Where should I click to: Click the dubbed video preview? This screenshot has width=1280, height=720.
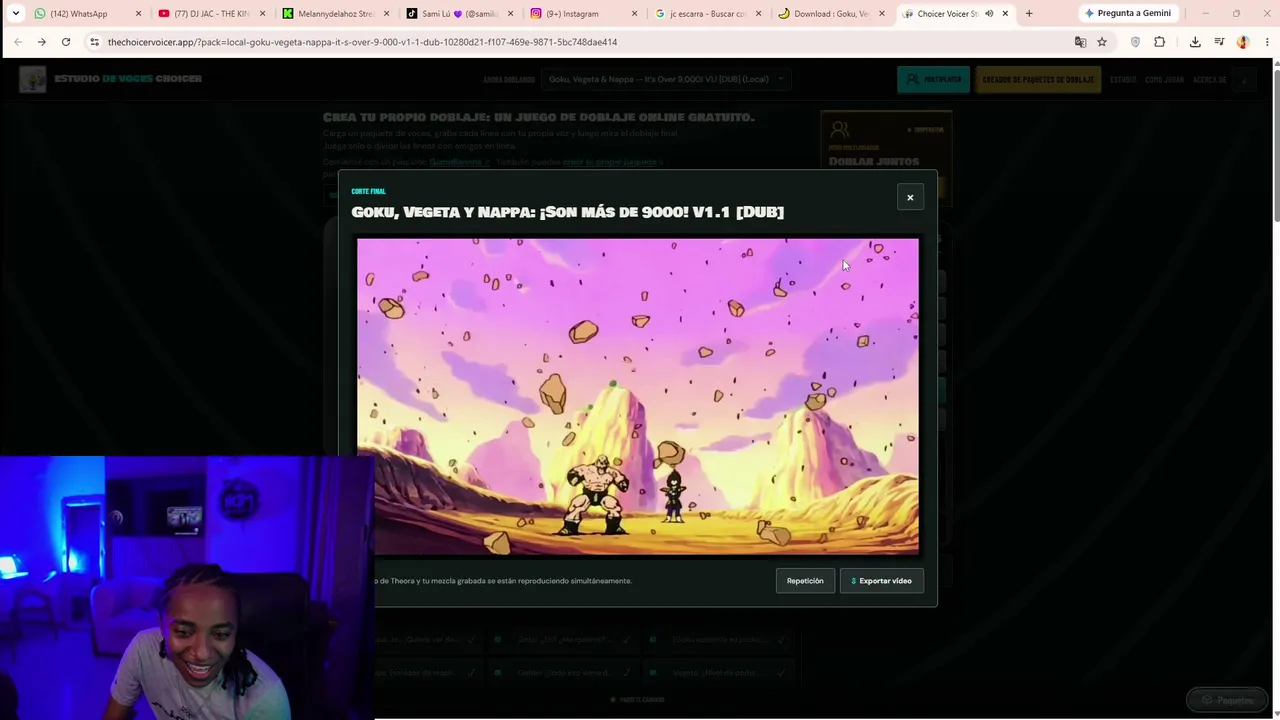coord(638,396)
